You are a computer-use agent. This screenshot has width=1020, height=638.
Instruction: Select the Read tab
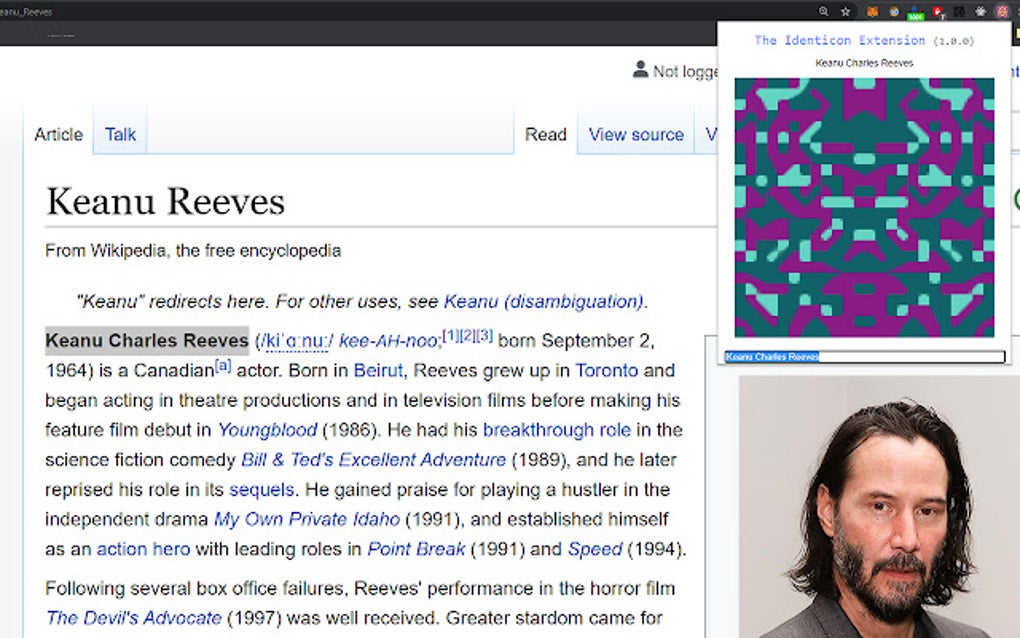pos(546,135)
